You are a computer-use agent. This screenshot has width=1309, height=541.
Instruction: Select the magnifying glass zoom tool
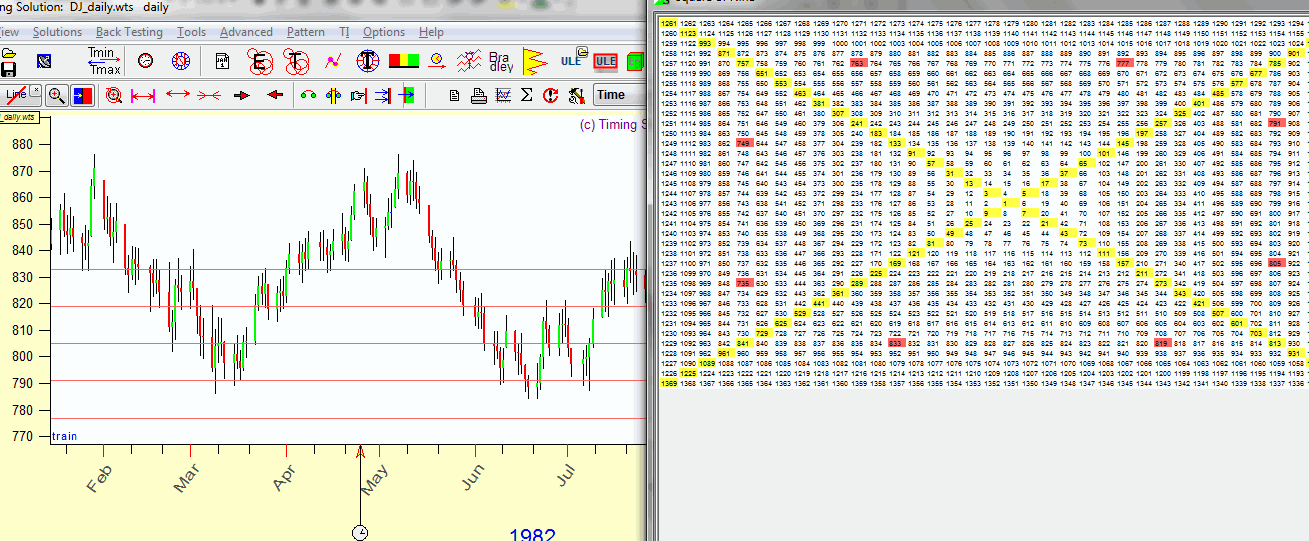coord(57,95)
